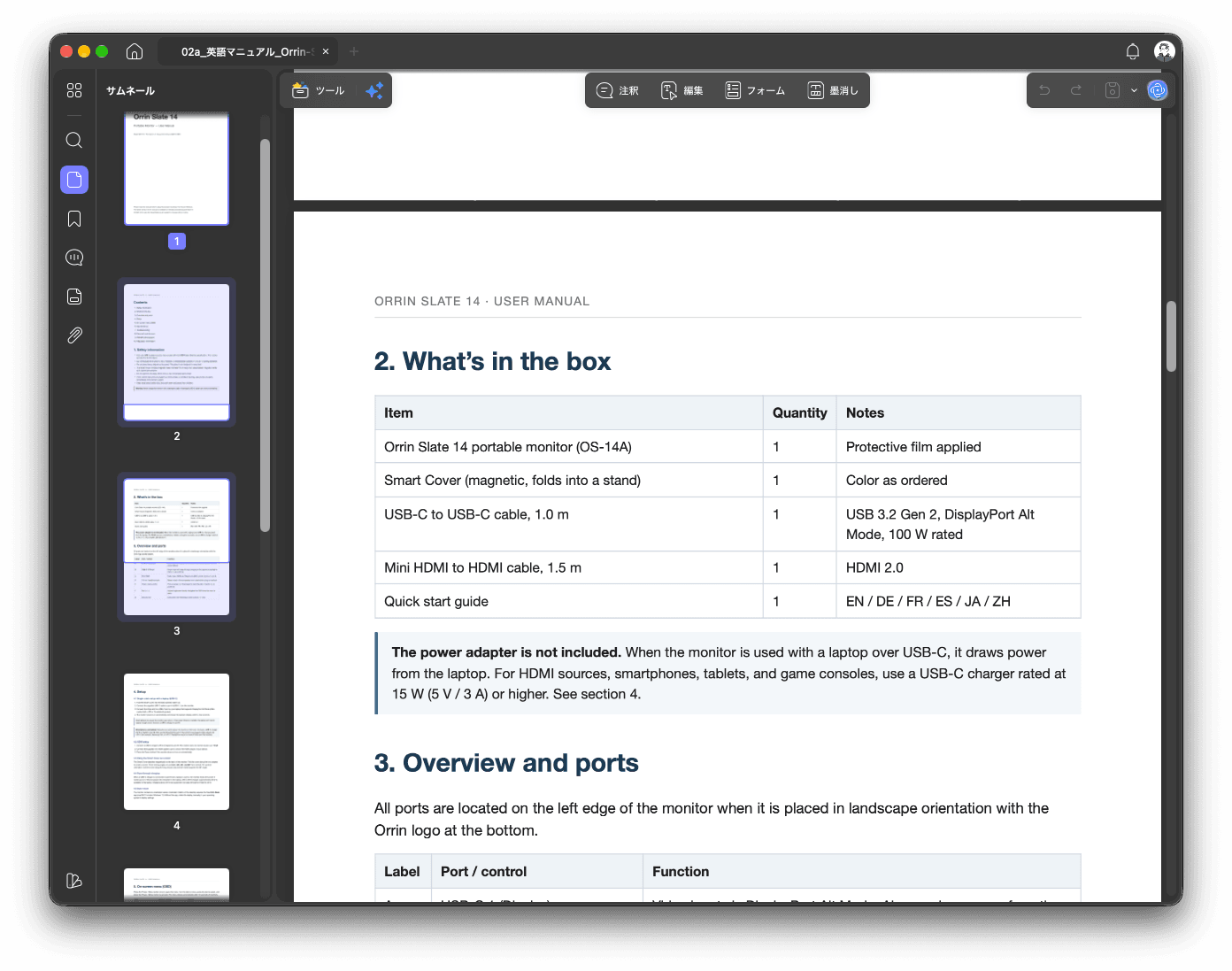Click the thumbnail panel scrollbar
1232x971 pixels.
coord(265,335)
